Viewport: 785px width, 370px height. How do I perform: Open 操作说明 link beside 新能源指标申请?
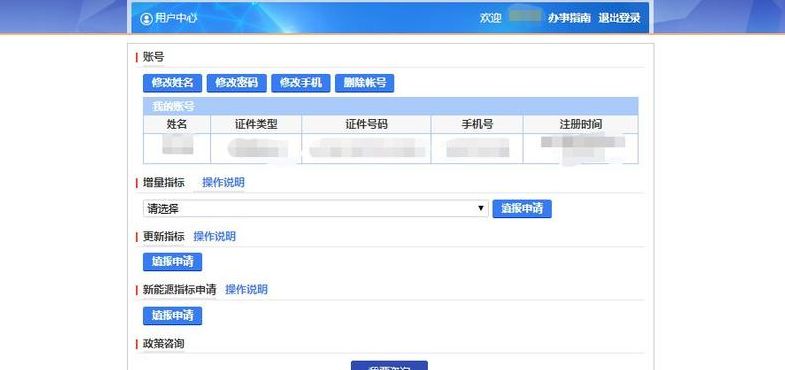246,289
